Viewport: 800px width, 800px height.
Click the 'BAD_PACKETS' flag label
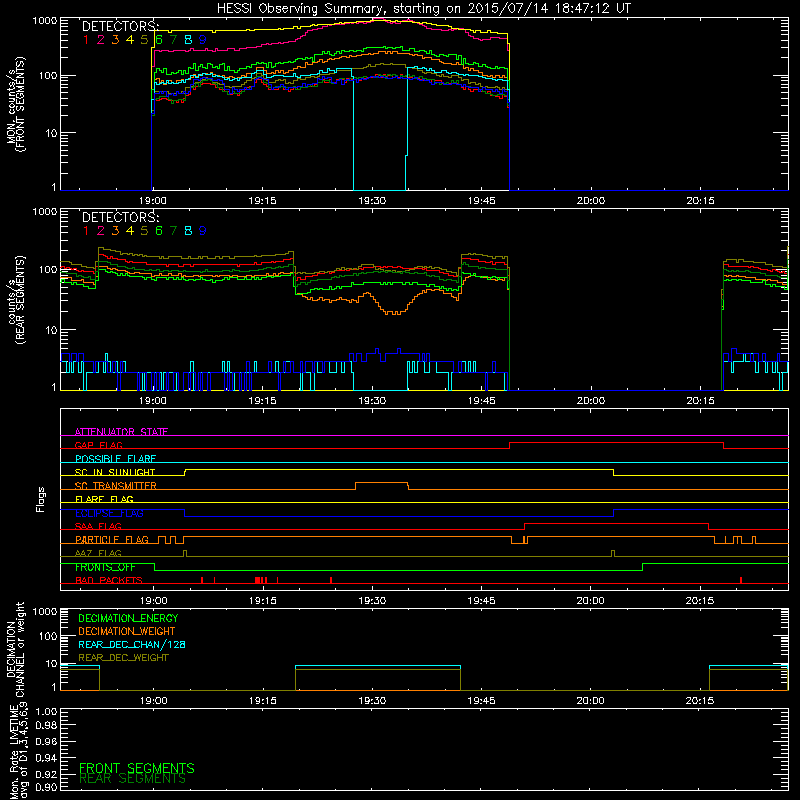(109, 580)
